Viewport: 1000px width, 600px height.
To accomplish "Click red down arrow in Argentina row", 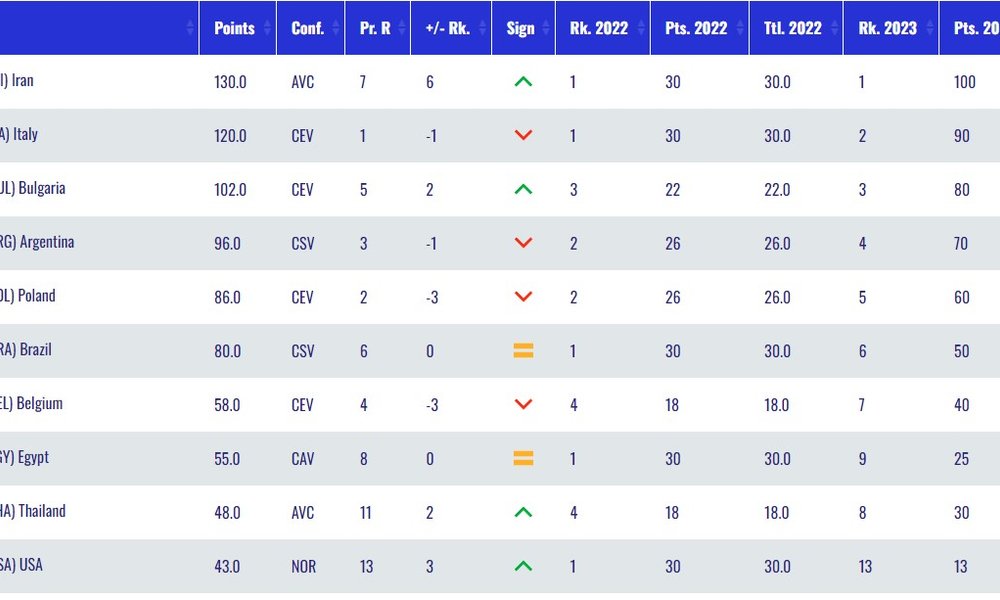I will 523,243.
